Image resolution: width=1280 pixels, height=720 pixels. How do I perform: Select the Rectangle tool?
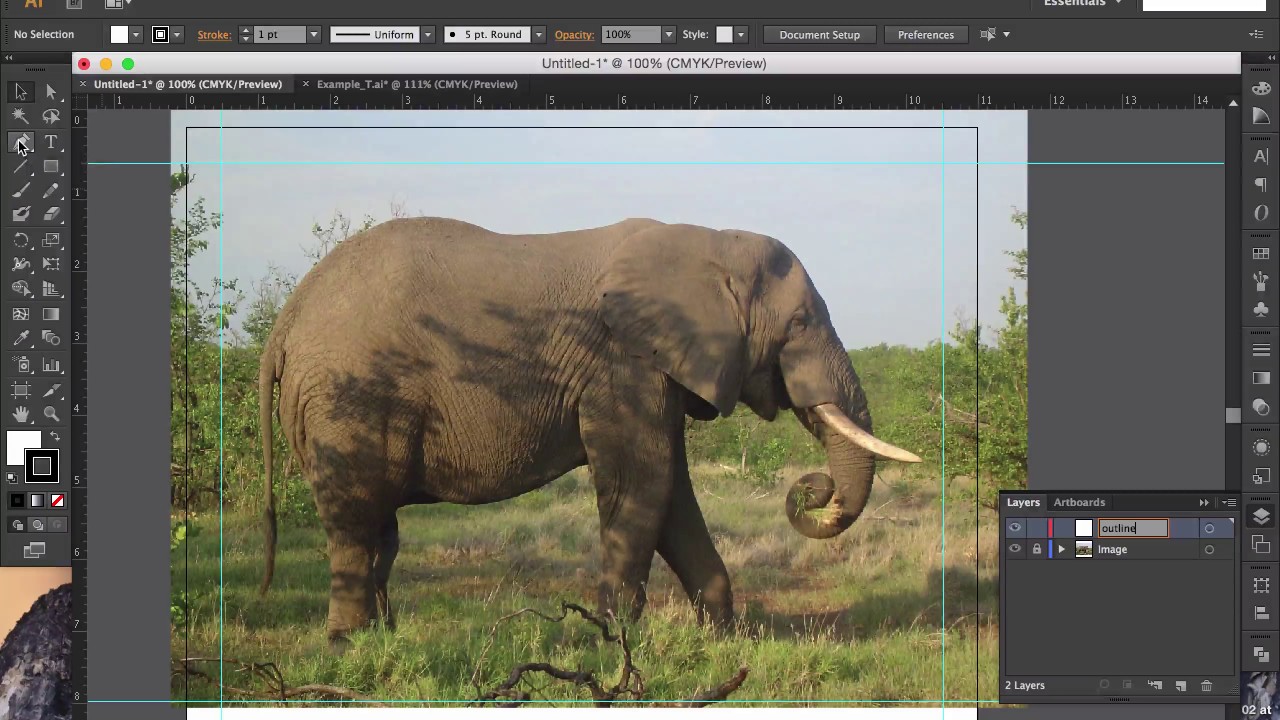[x=51, y=167]
